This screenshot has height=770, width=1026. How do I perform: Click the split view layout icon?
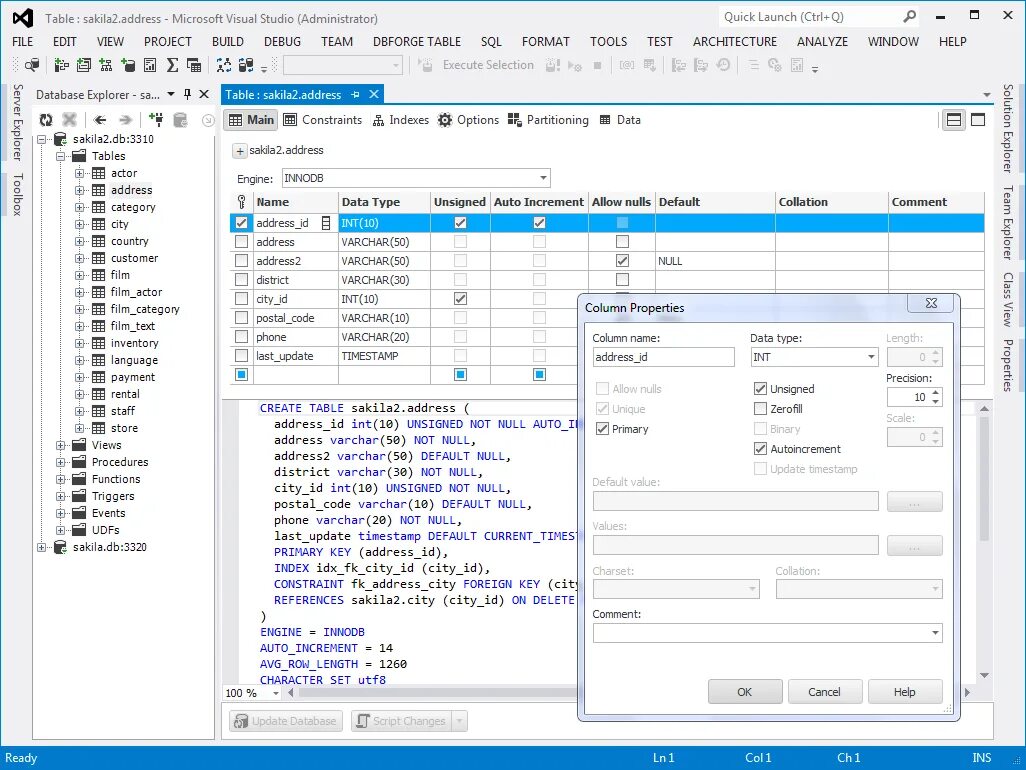[x=954, y=120]
